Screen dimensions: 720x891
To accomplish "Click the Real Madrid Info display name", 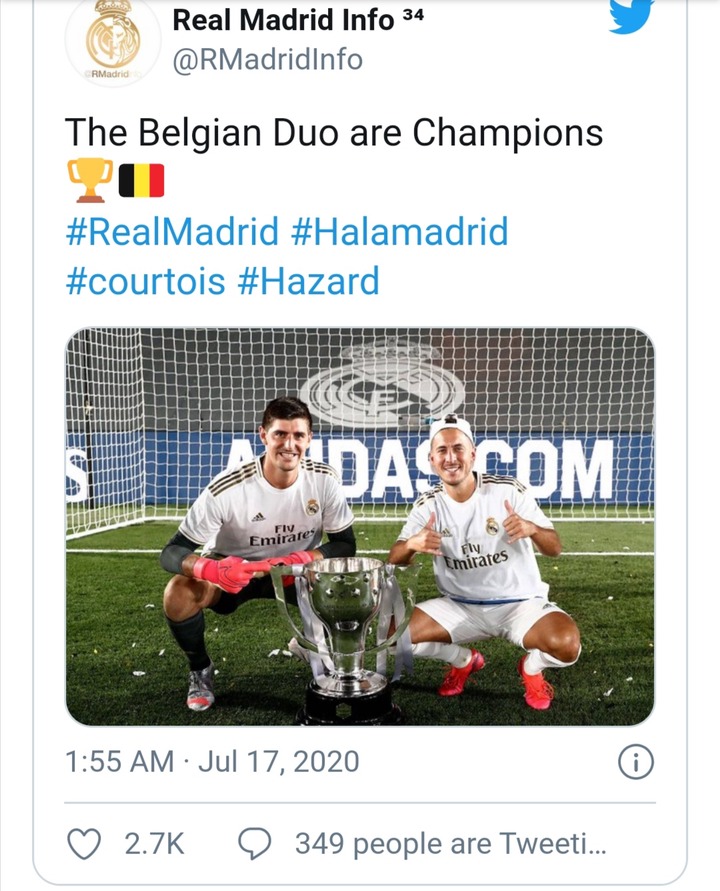I will click(x=283, y=20).
